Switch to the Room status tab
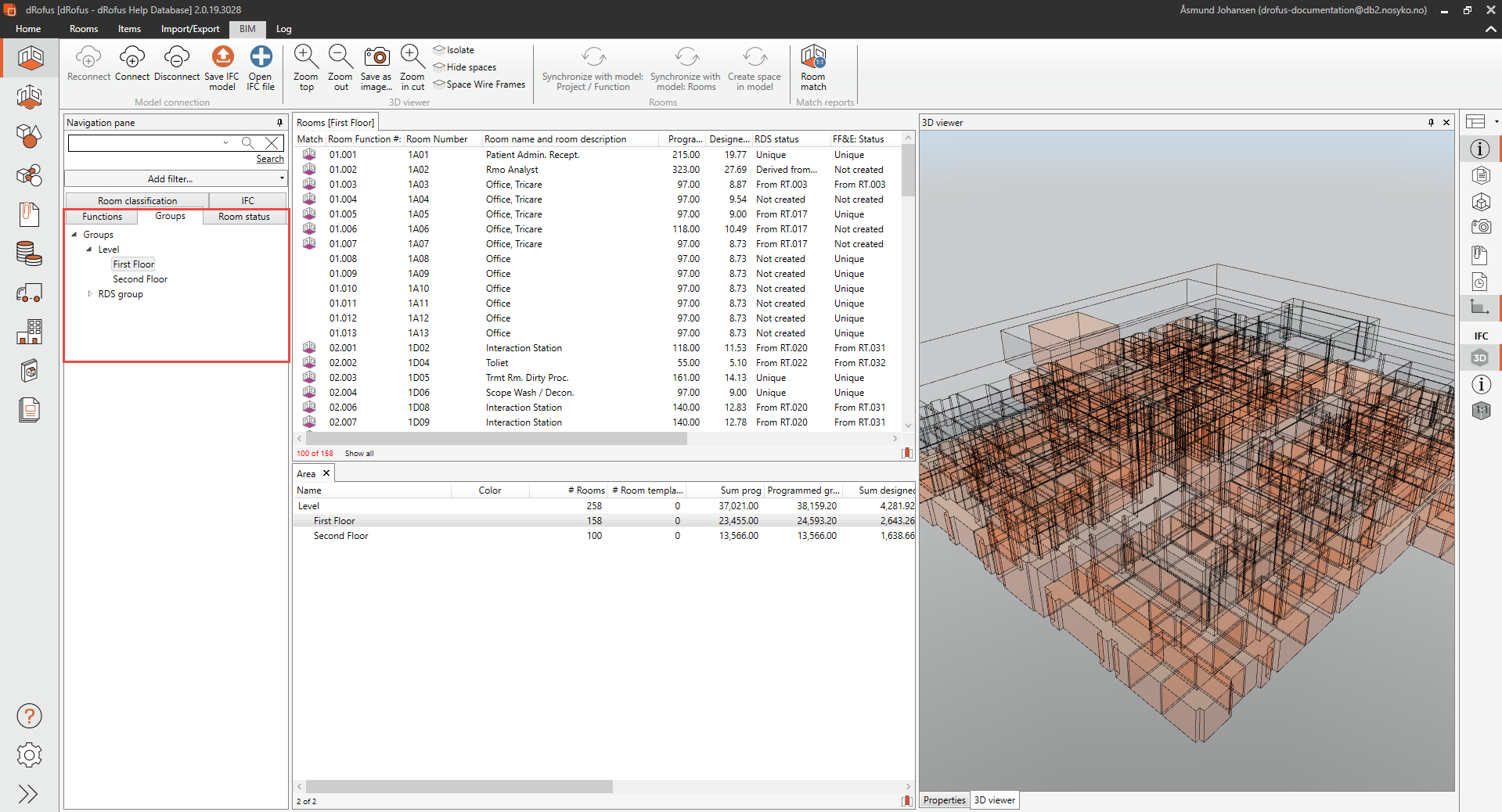 [x=243, y=217]
